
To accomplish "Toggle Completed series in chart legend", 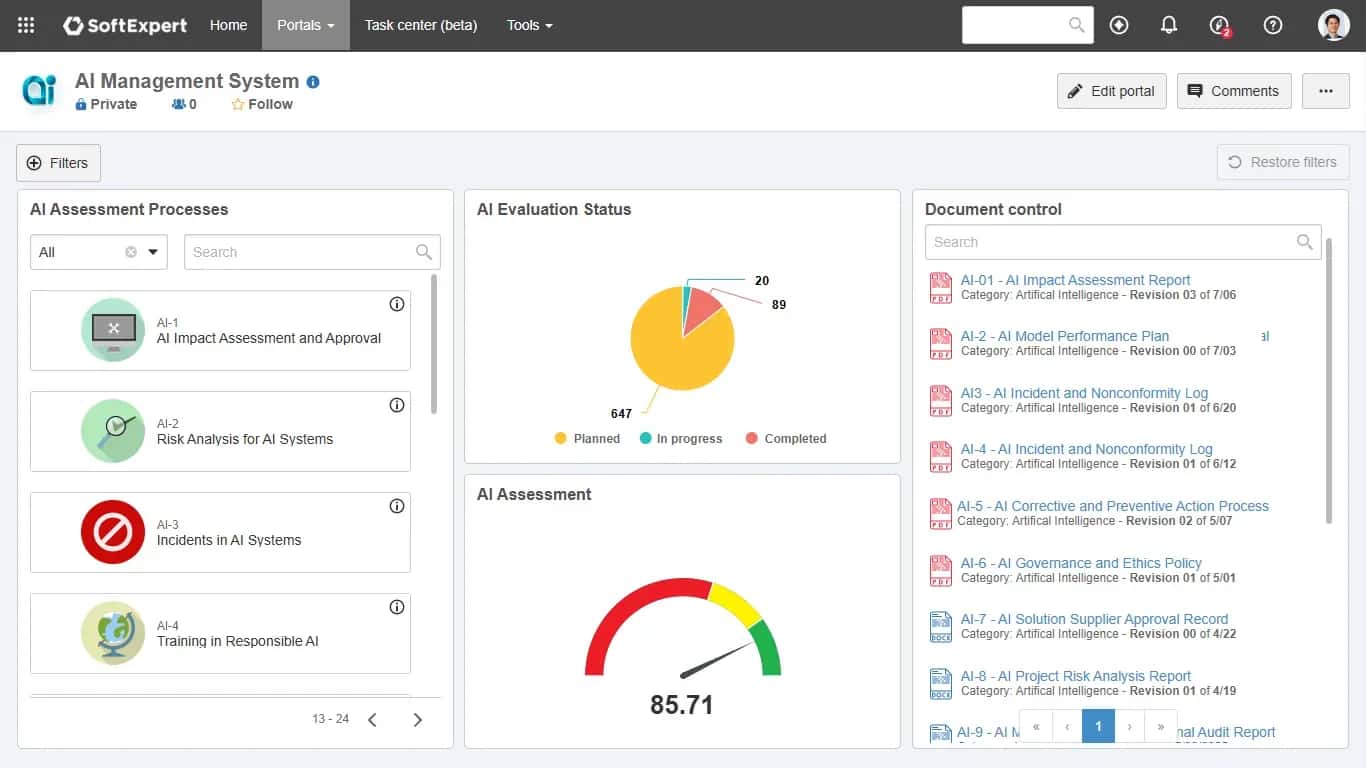I will 786,439.
